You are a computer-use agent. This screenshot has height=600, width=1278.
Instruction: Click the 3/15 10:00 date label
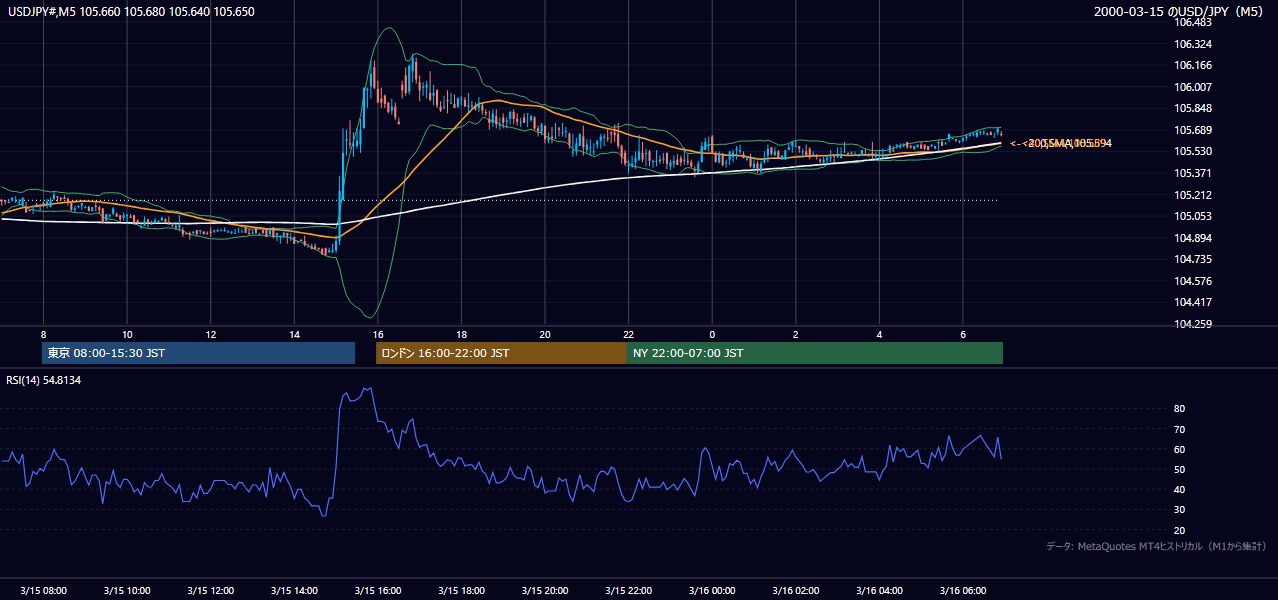click(127, 591)
